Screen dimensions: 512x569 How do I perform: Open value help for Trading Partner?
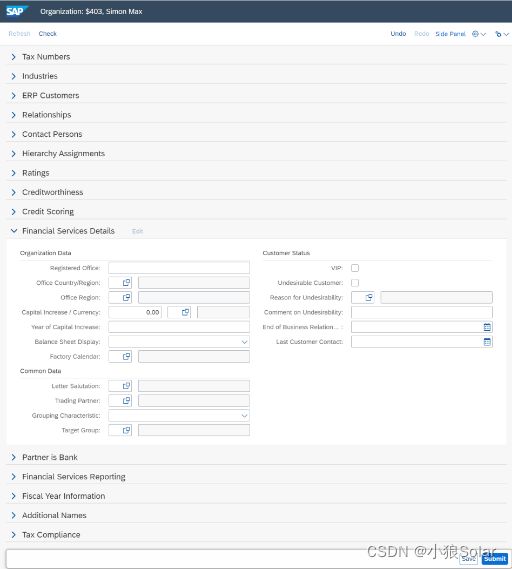pos(126,401)
